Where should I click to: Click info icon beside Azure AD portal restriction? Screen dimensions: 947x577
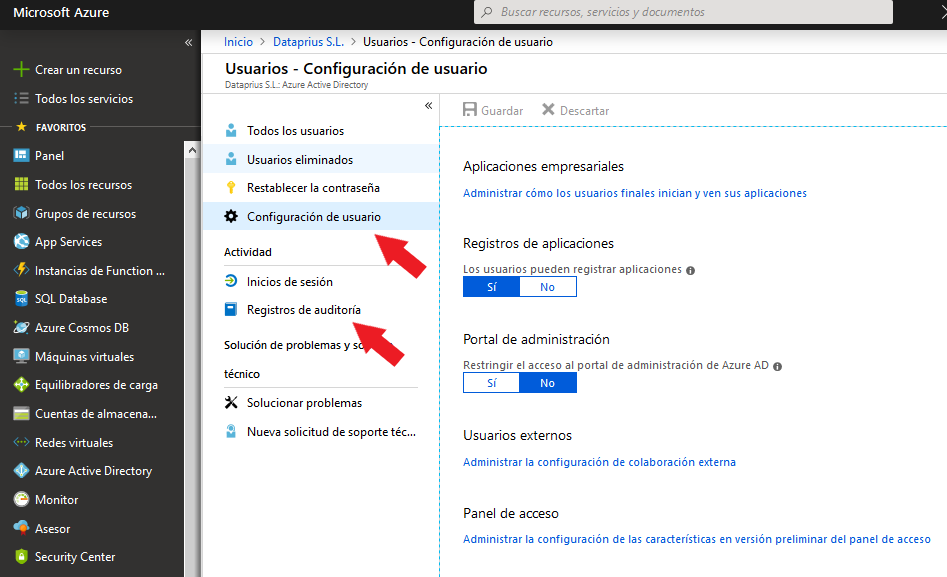777,367
